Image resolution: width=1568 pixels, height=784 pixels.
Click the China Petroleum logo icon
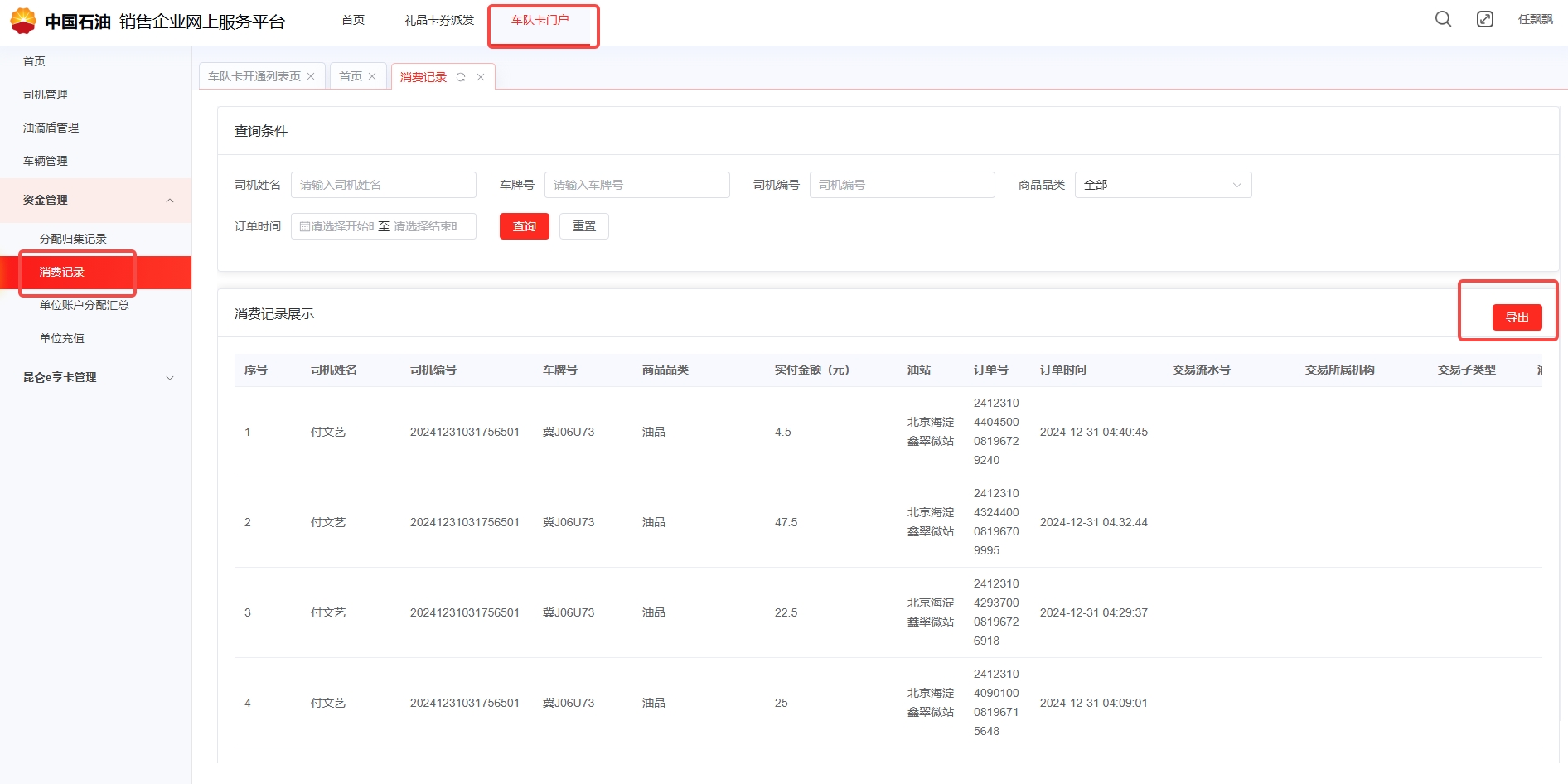pyautogui.click(x=23, y=21)
